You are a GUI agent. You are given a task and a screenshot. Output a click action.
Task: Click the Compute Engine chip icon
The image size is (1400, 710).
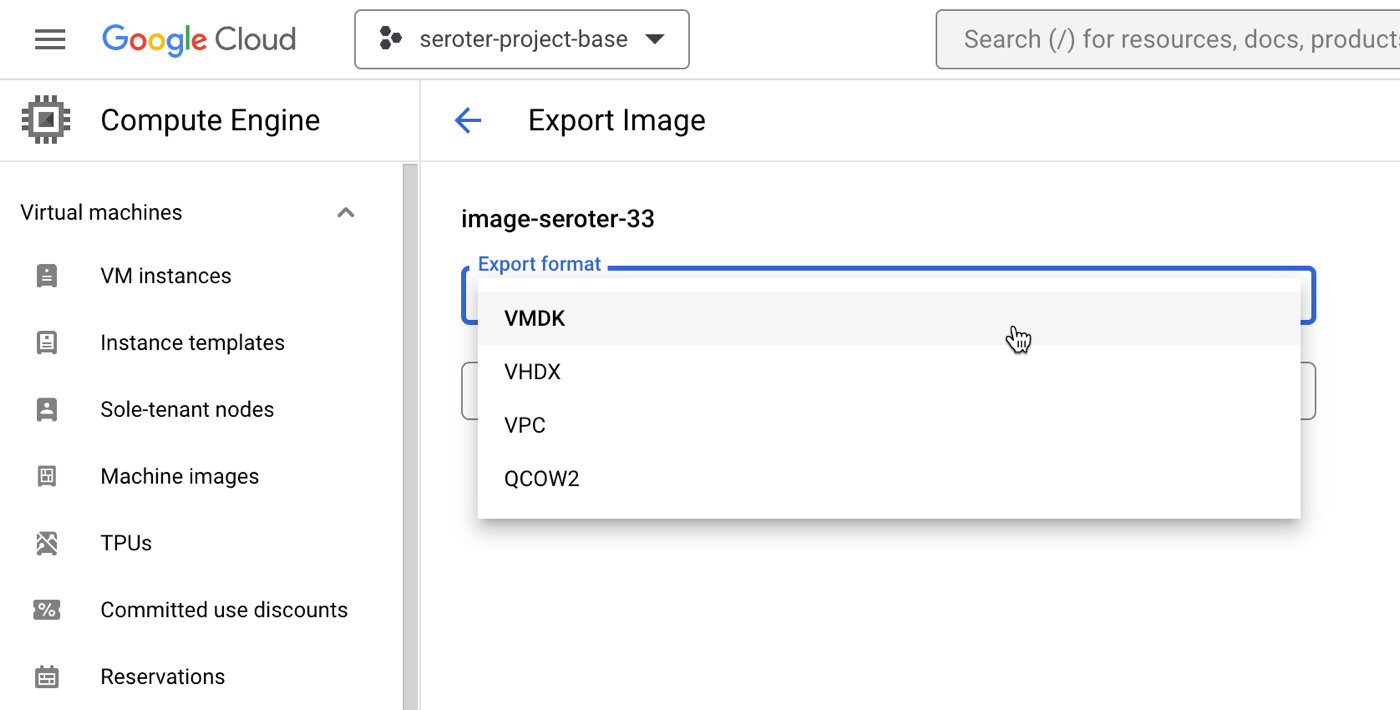point(46,120)
